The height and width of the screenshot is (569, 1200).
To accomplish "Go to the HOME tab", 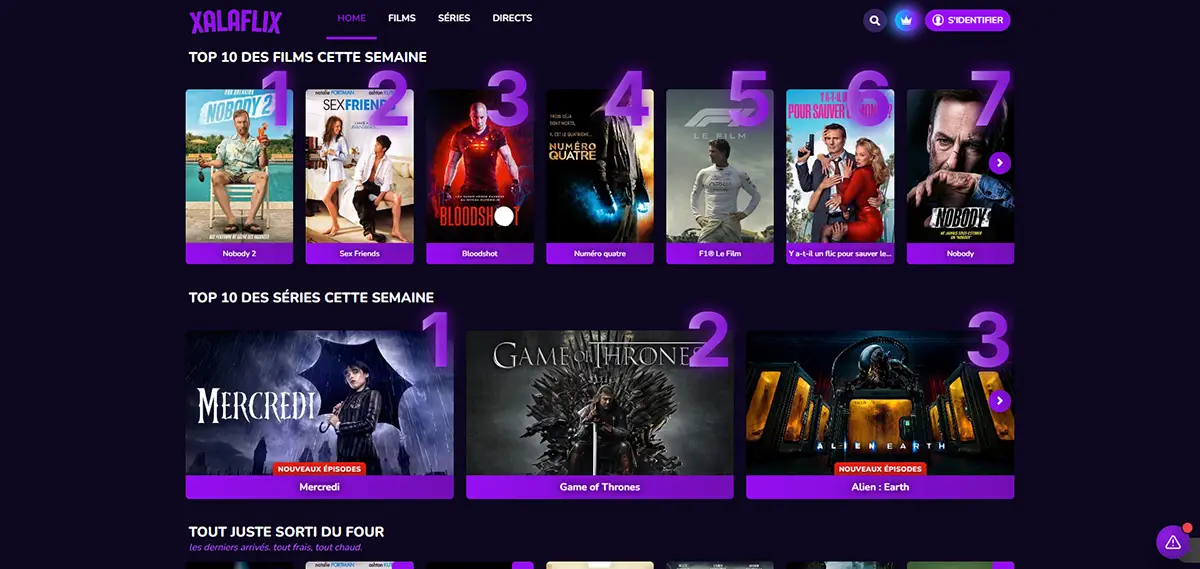I will 351,18.
